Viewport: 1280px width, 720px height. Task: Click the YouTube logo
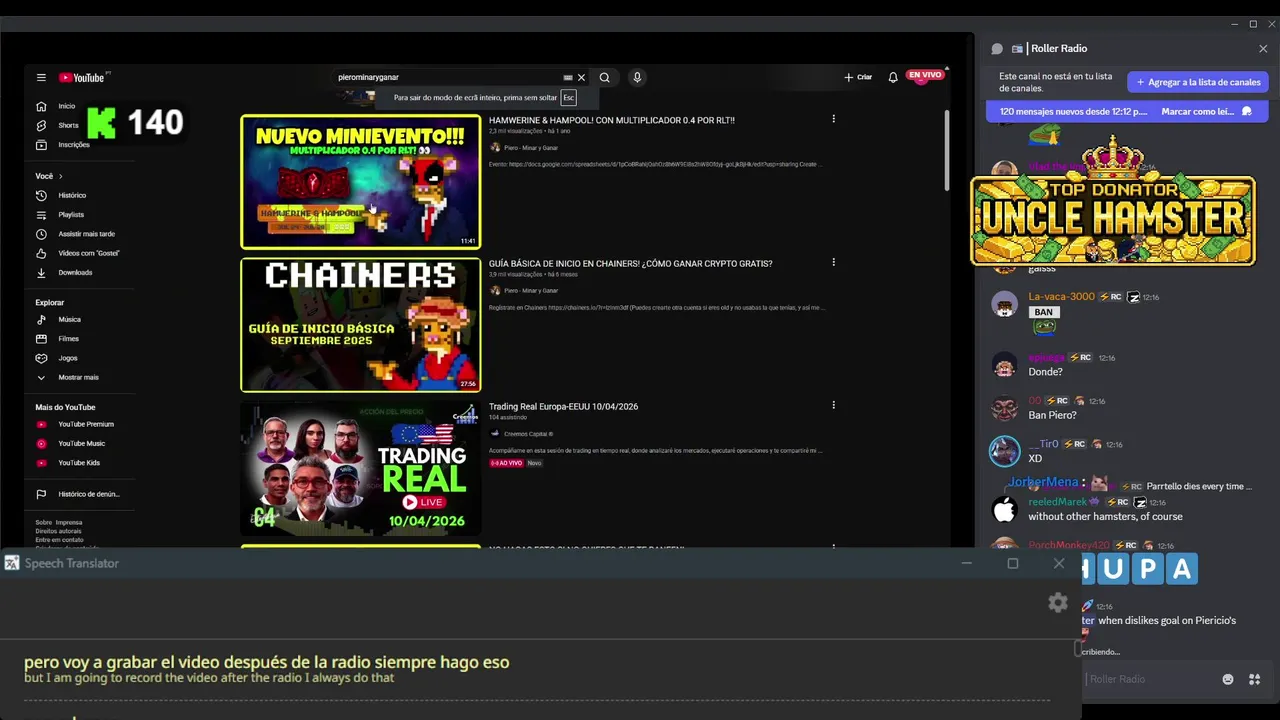coord(82,78)
